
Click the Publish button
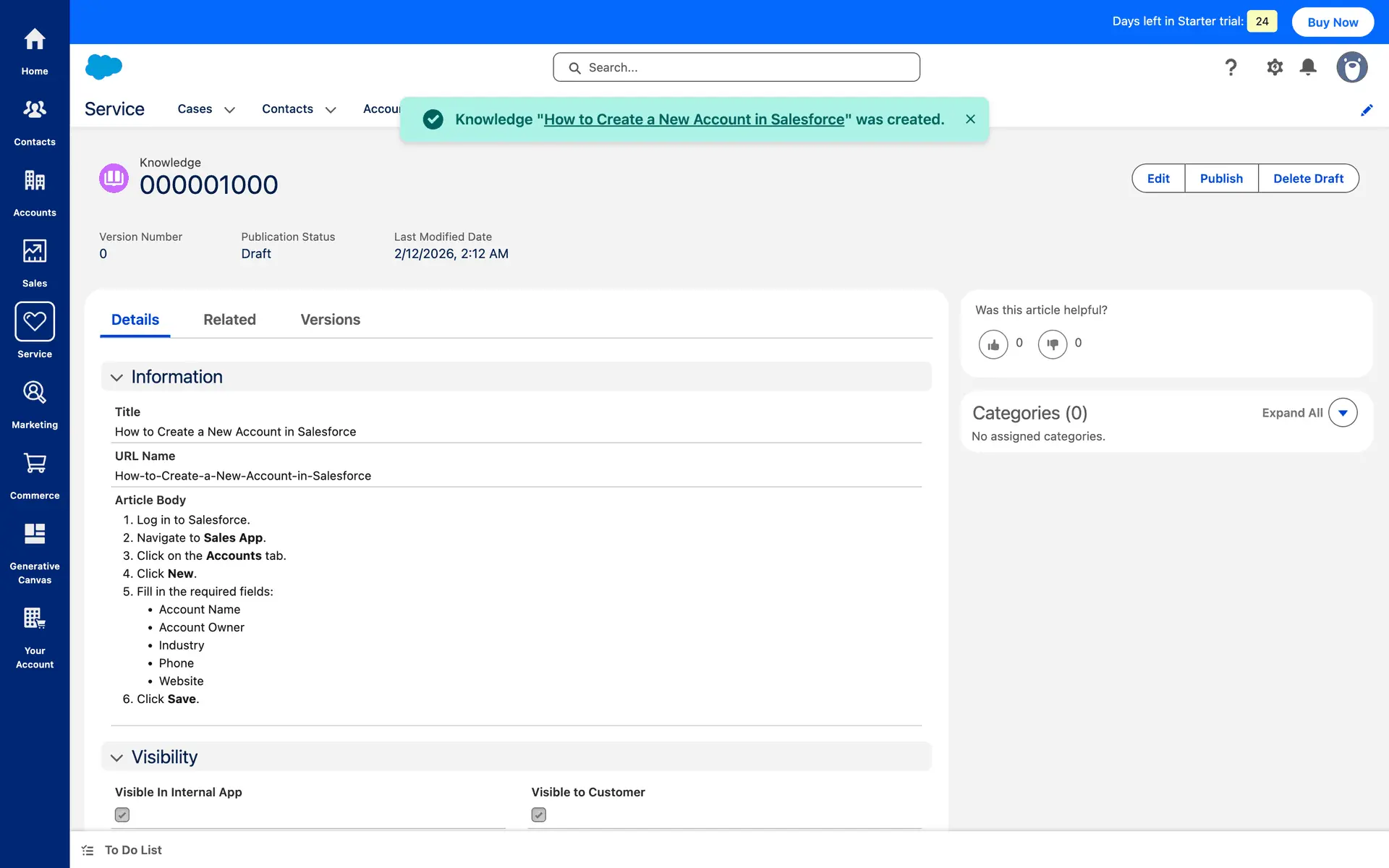(x=1221, y=179)
